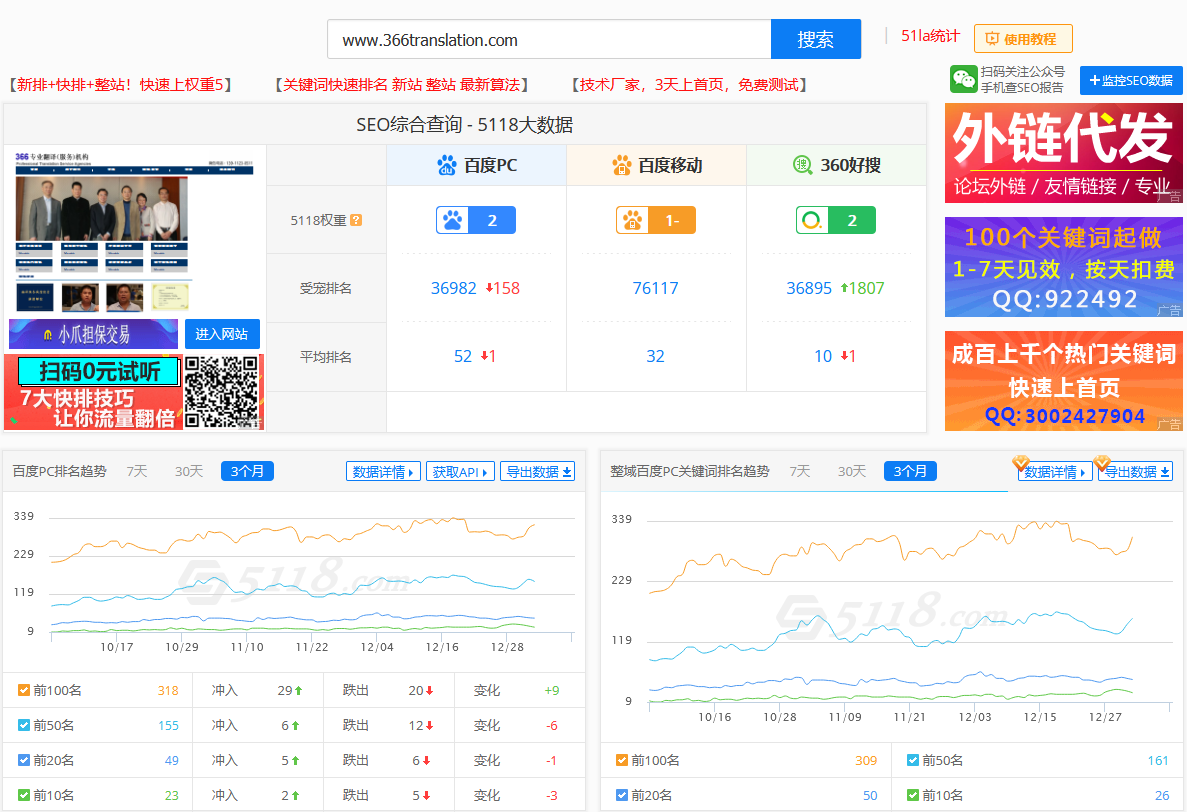This screenshot has height=812, width=1187.
Task: Select 30天 tab in 百度PC排名趋势
Action: (189, 471)
